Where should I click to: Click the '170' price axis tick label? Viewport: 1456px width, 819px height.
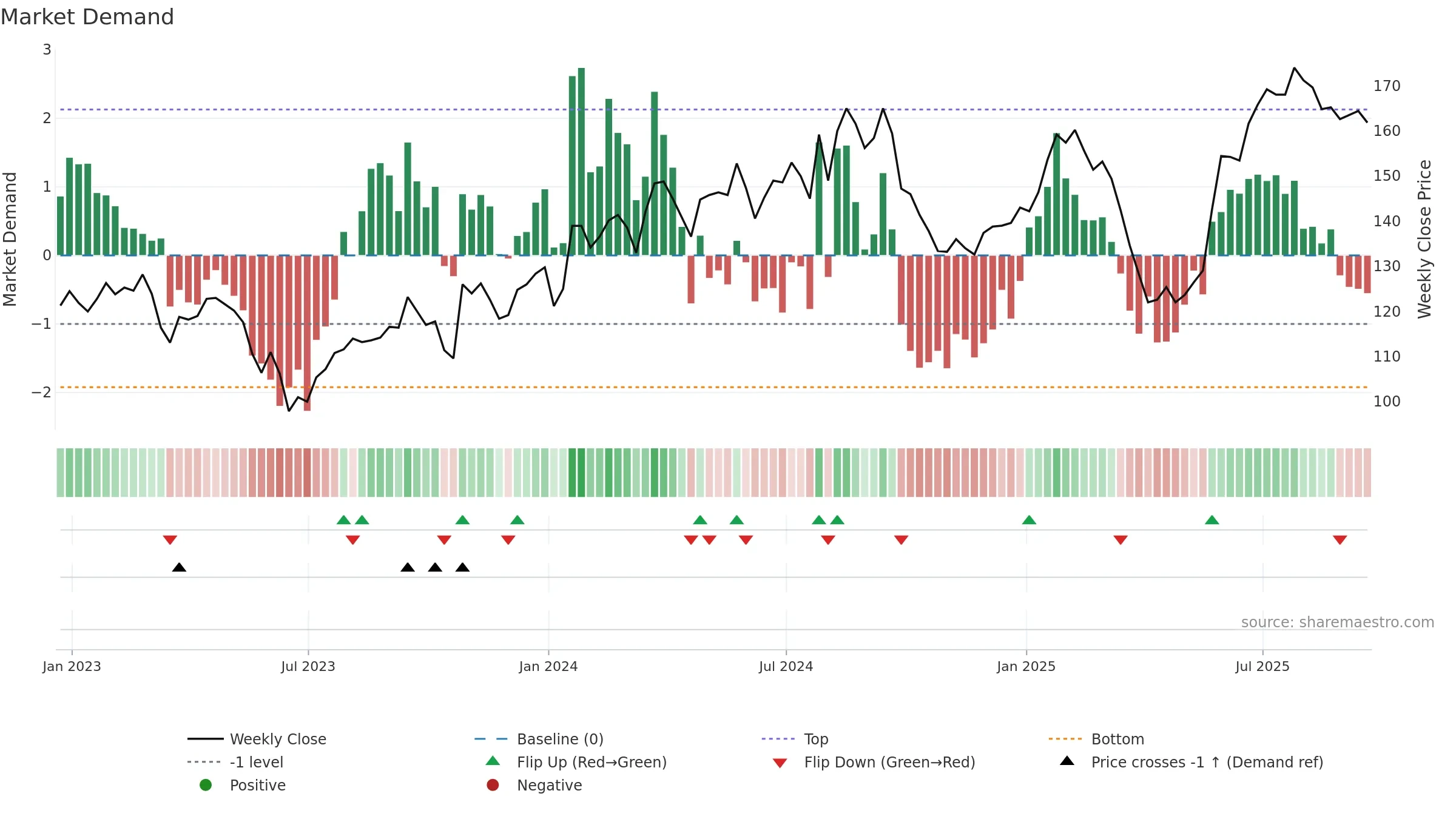pyautogui.click(x=1387, y=86)
